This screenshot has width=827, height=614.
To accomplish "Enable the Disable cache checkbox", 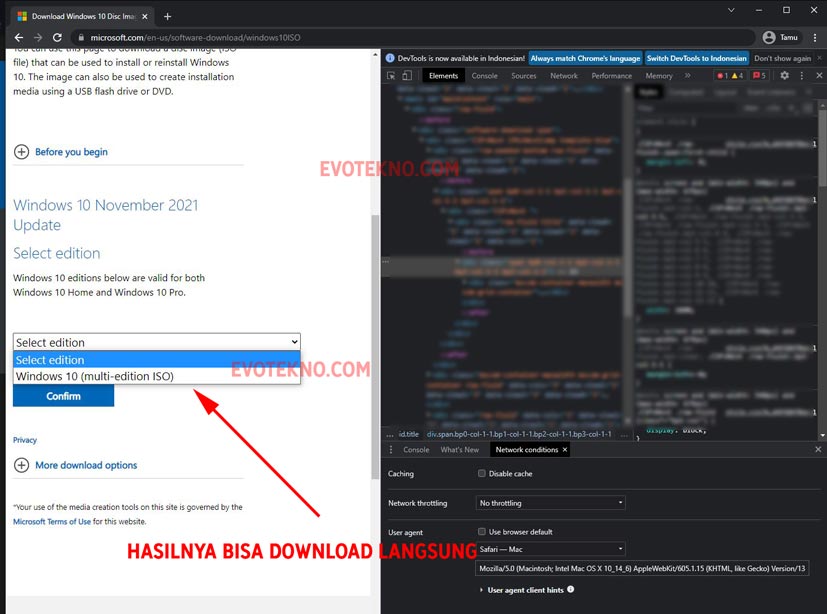I will [x=482, y=474].
